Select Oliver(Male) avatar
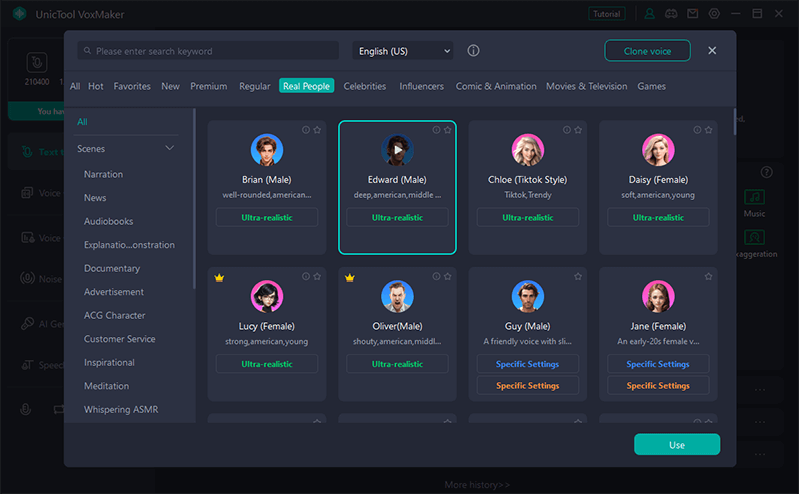Image resolution: width=799 pixels, height=494 pixels. click(x=397, y=296)
